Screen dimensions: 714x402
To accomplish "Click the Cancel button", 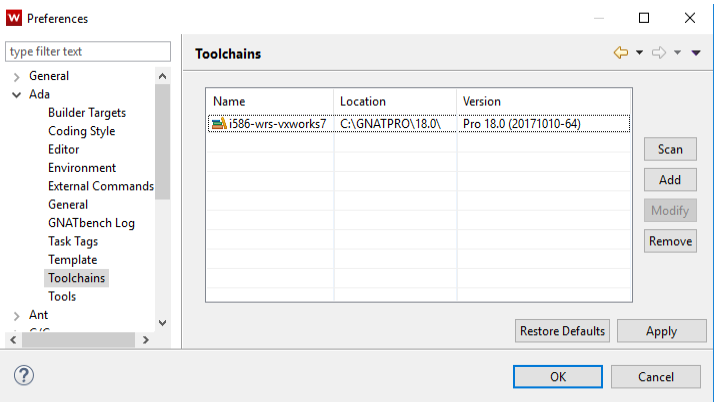I will pyautogui.click(x=656, y=377).
